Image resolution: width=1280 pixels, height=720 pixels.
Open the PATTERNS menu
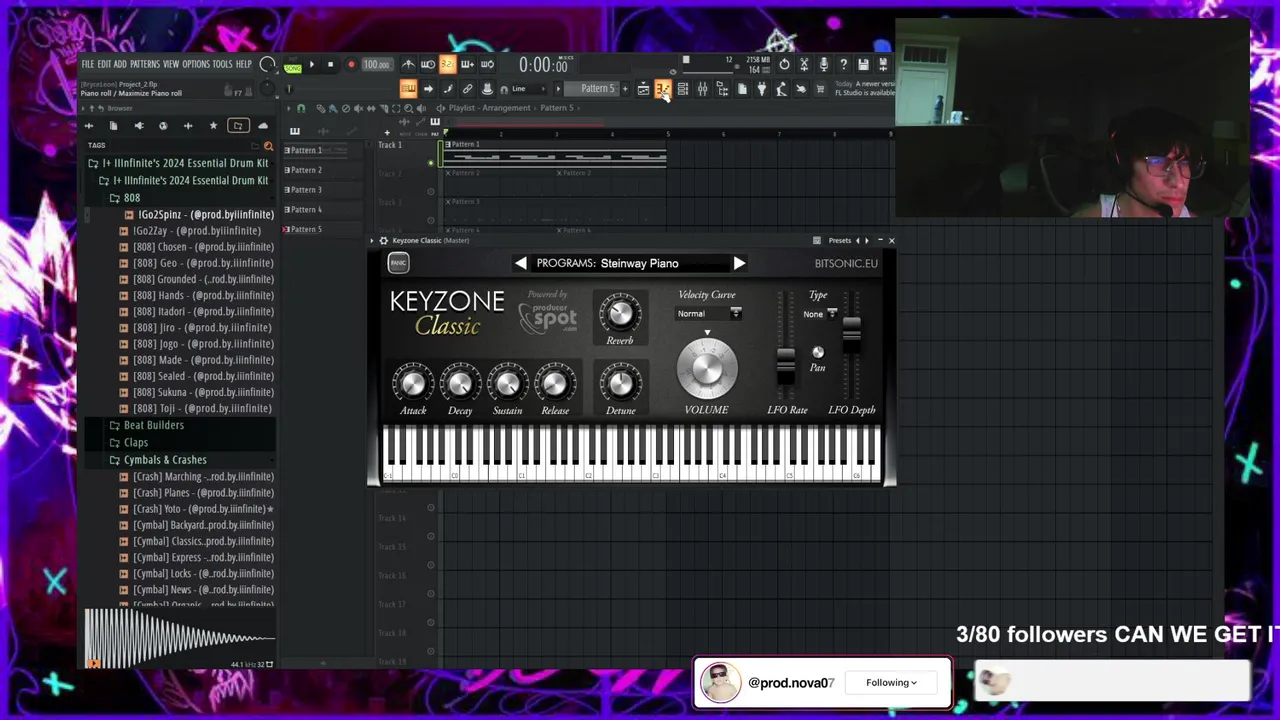tap(144, 64)
